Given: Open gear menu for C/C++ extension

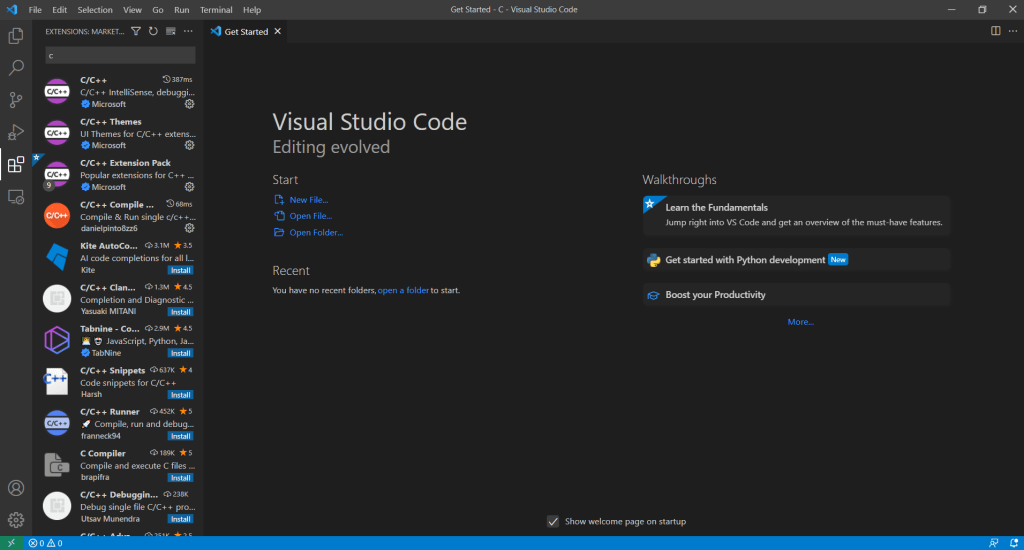Looking at the screenshot, I should pyautogui.click(x=189, y=104).
